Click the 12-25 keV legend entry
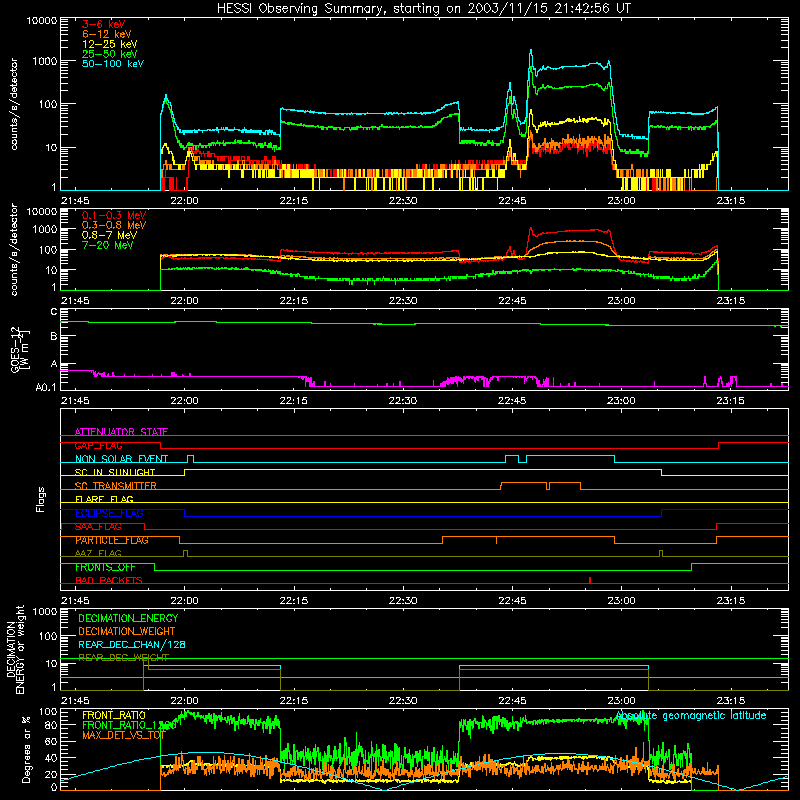Image resolution: width=800 pixels, height=800 pixels. click(110, 44)
